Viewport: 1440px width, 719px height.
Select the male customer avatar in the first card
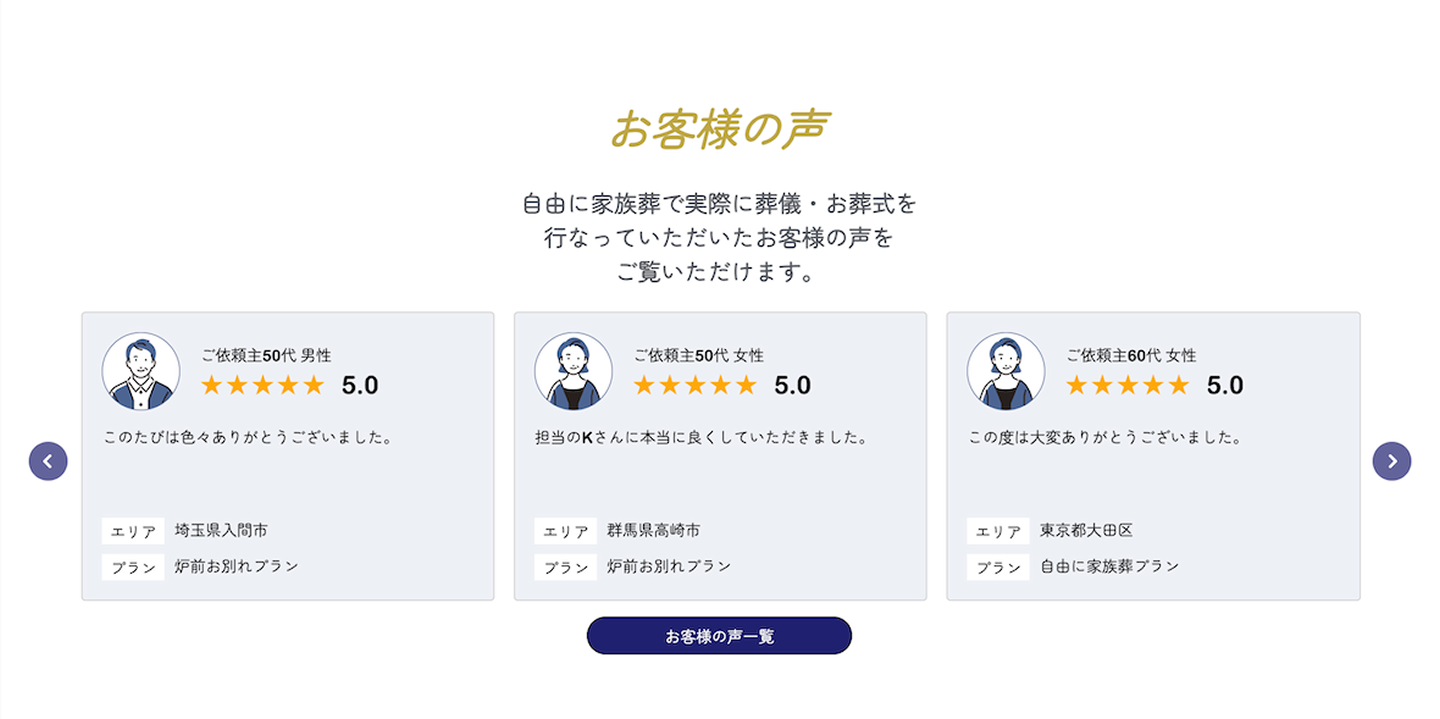pos(140,370)
